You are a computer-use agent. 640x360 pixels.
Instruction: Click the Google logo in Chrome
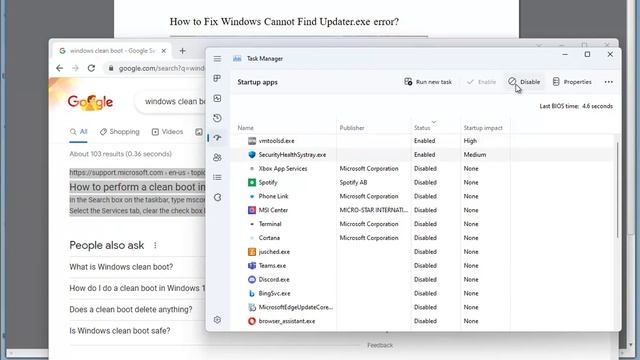tap(90, 102)
